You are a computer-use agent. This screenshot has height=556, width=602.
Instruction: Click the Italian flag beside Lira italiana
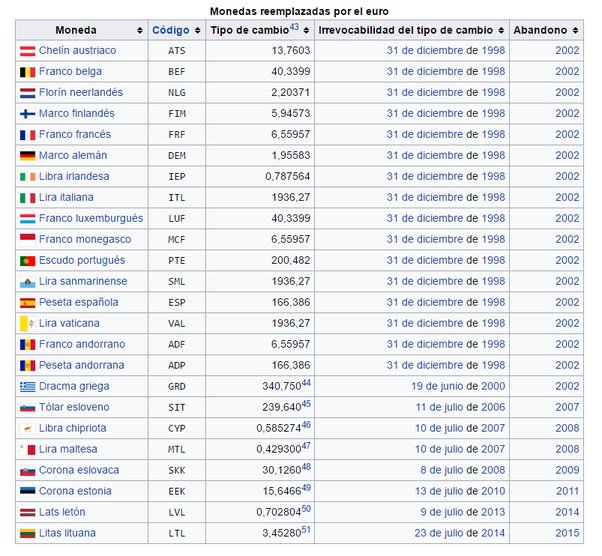[x=28, y=198]
